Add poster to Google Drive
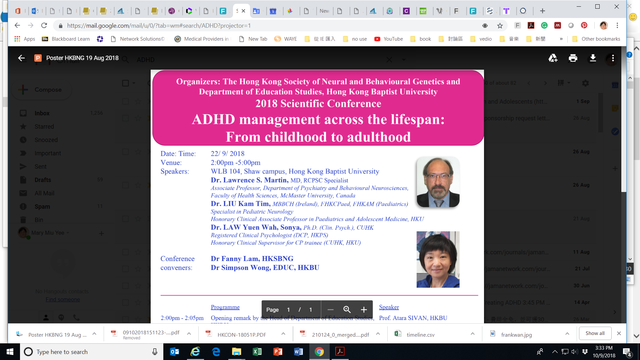 [553, 58]
